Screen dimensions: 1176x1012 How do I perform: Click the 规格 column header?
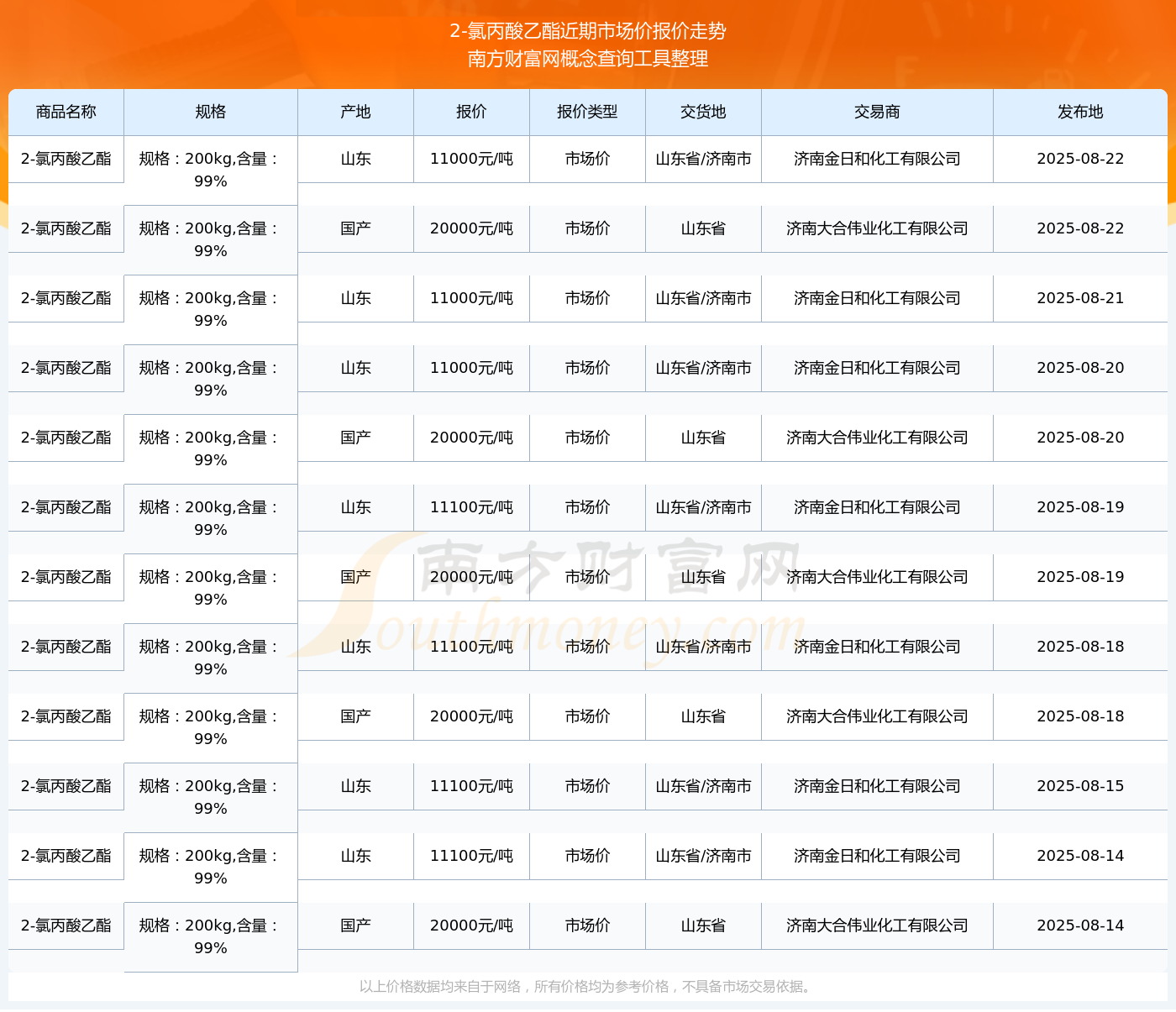tap(211, 112)
